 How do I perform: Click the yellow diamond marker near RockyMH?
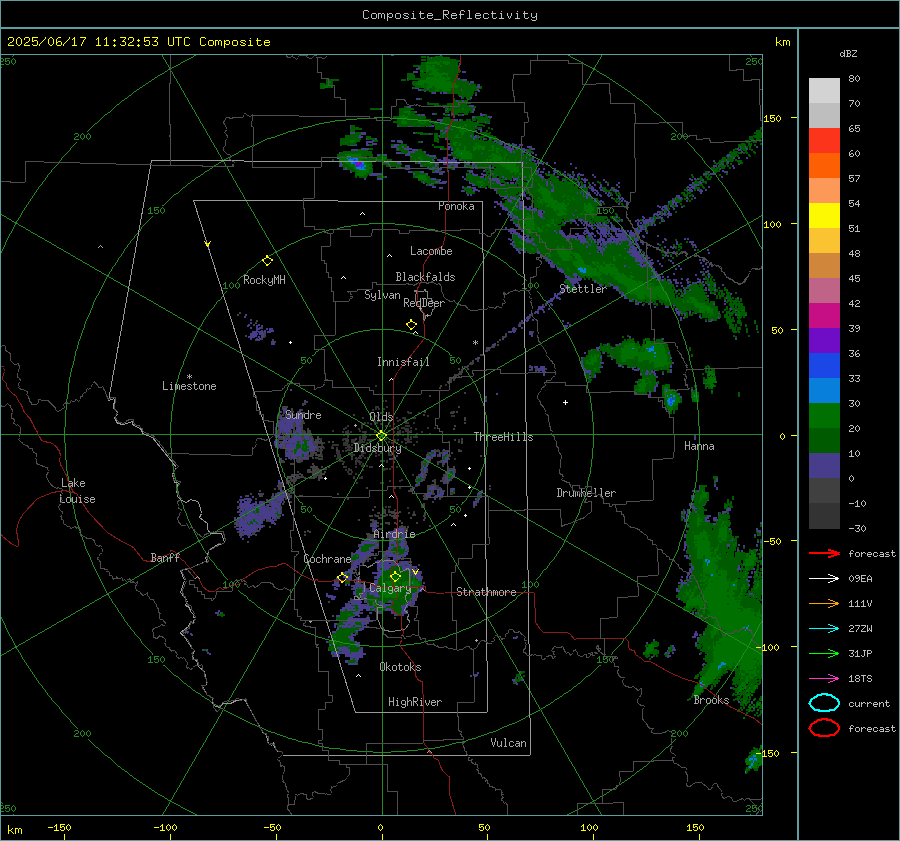click(267, 261)
